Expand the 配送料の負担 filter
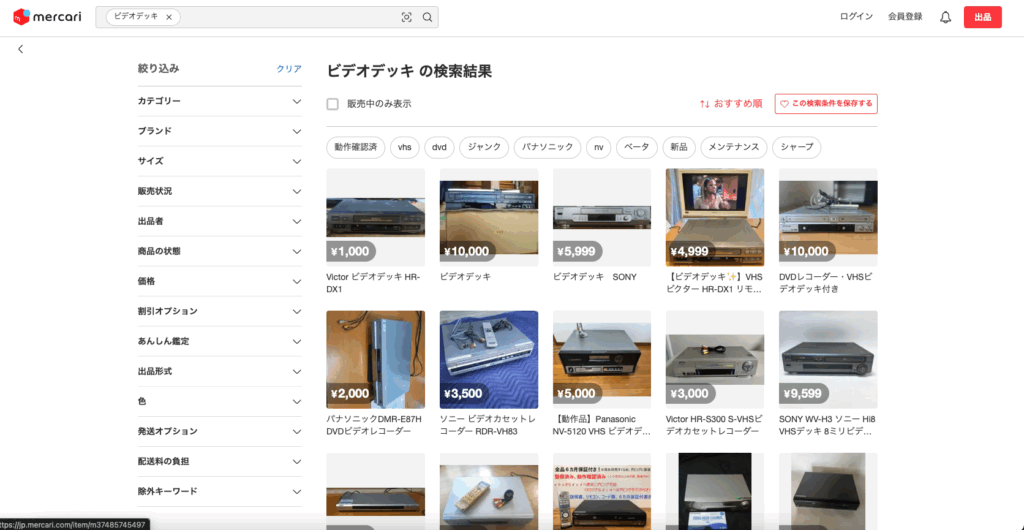Viewport: 1024px width, 530px height. pos(219,461)
